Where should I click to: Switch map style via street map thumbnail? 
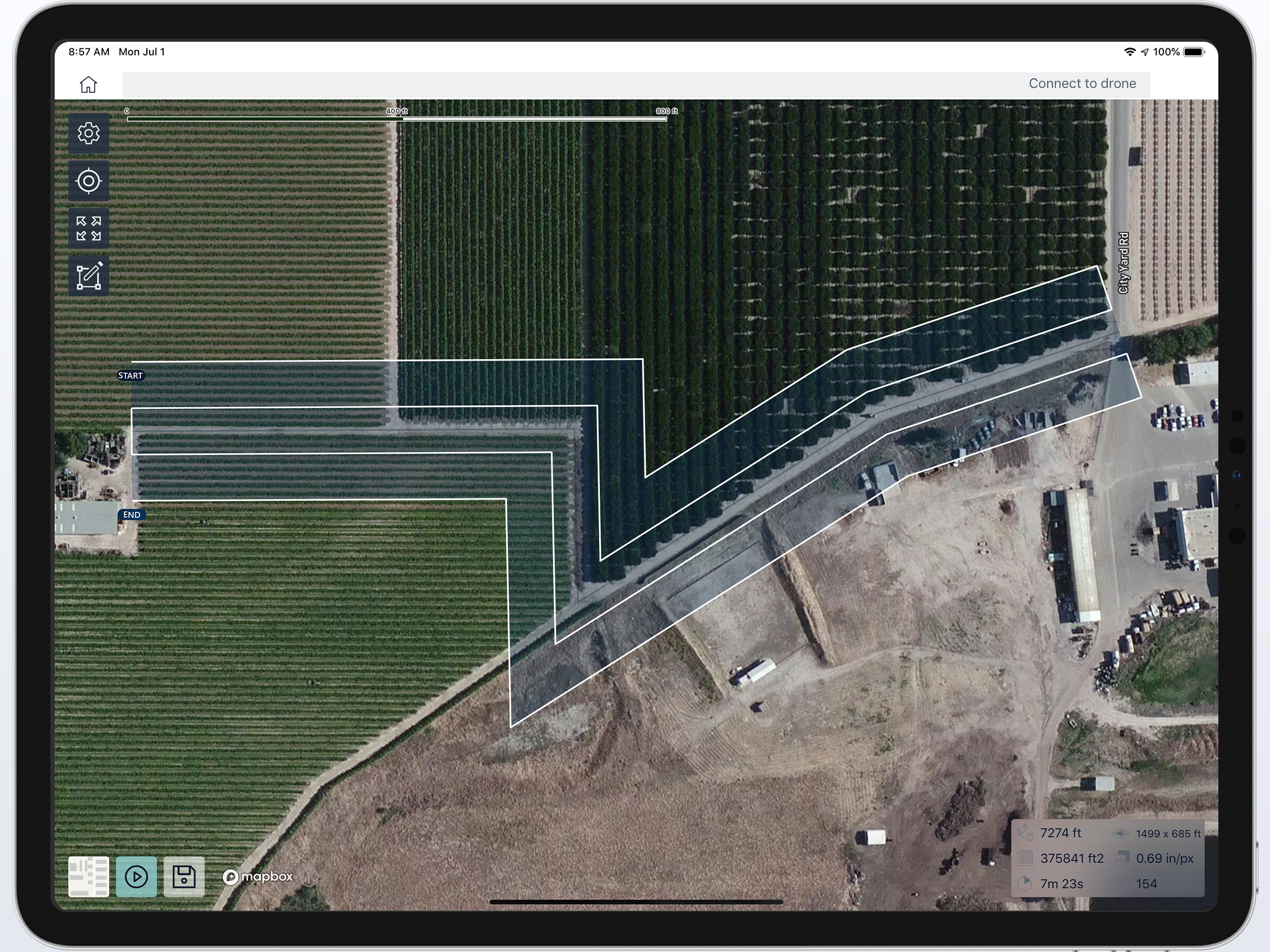(88, 877)
